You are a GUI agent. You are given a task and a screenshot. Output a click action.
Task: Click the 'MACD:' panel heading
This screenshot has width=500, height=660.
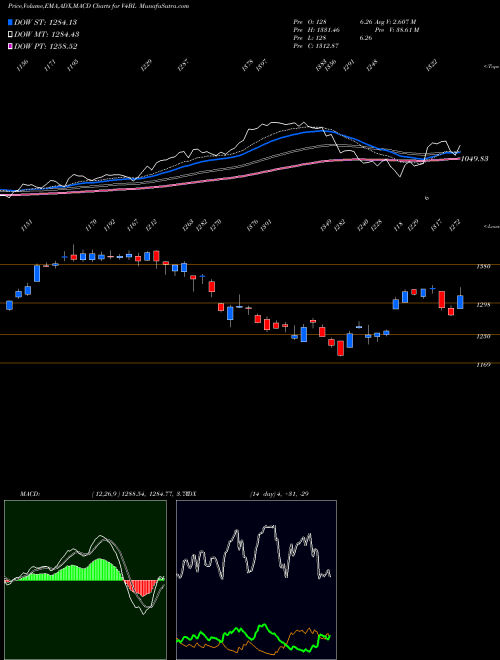point(30,494)
